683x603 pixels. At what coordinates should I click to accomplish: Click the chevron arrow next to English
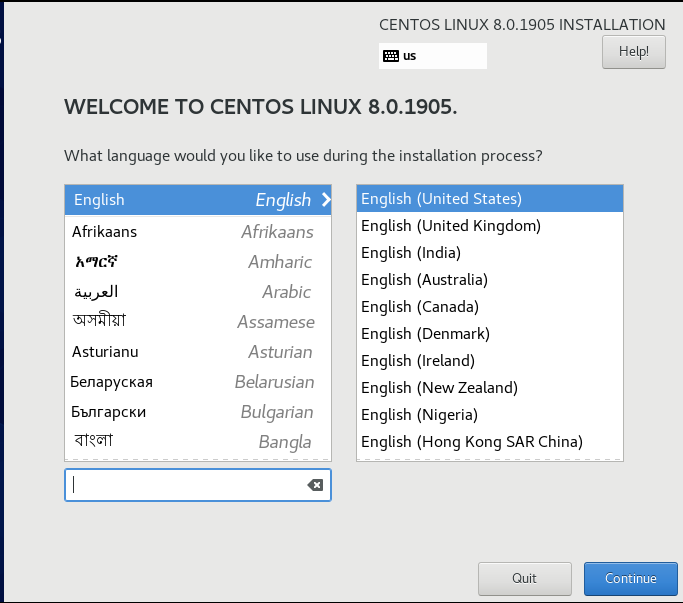(326, 200)
